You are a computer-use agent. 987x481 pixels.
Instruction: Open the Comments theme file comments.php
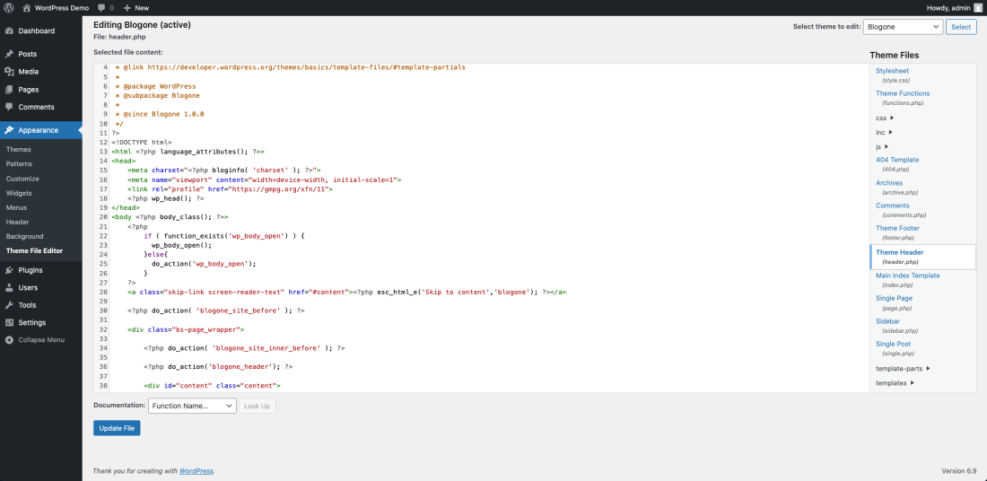[893, 206]
